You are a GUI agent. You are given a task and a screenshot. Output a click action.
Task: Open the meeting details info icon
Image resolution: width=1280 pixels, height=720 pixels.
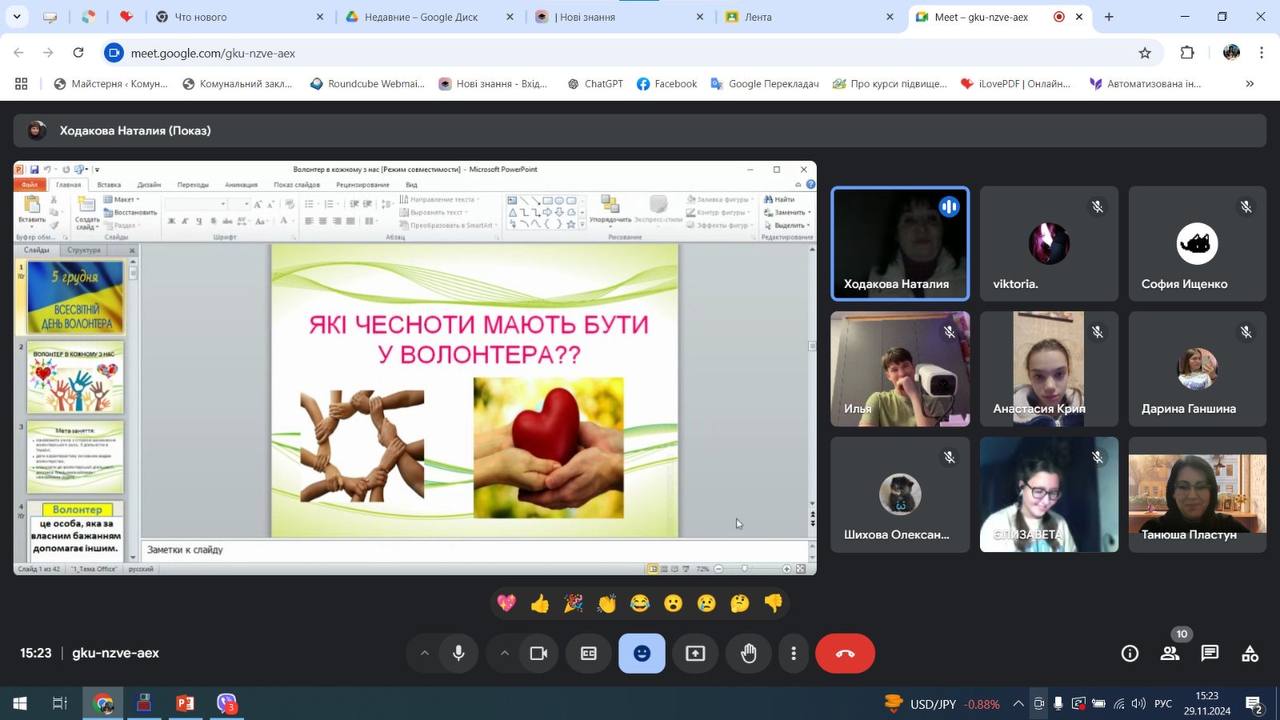click(1130, 653)
